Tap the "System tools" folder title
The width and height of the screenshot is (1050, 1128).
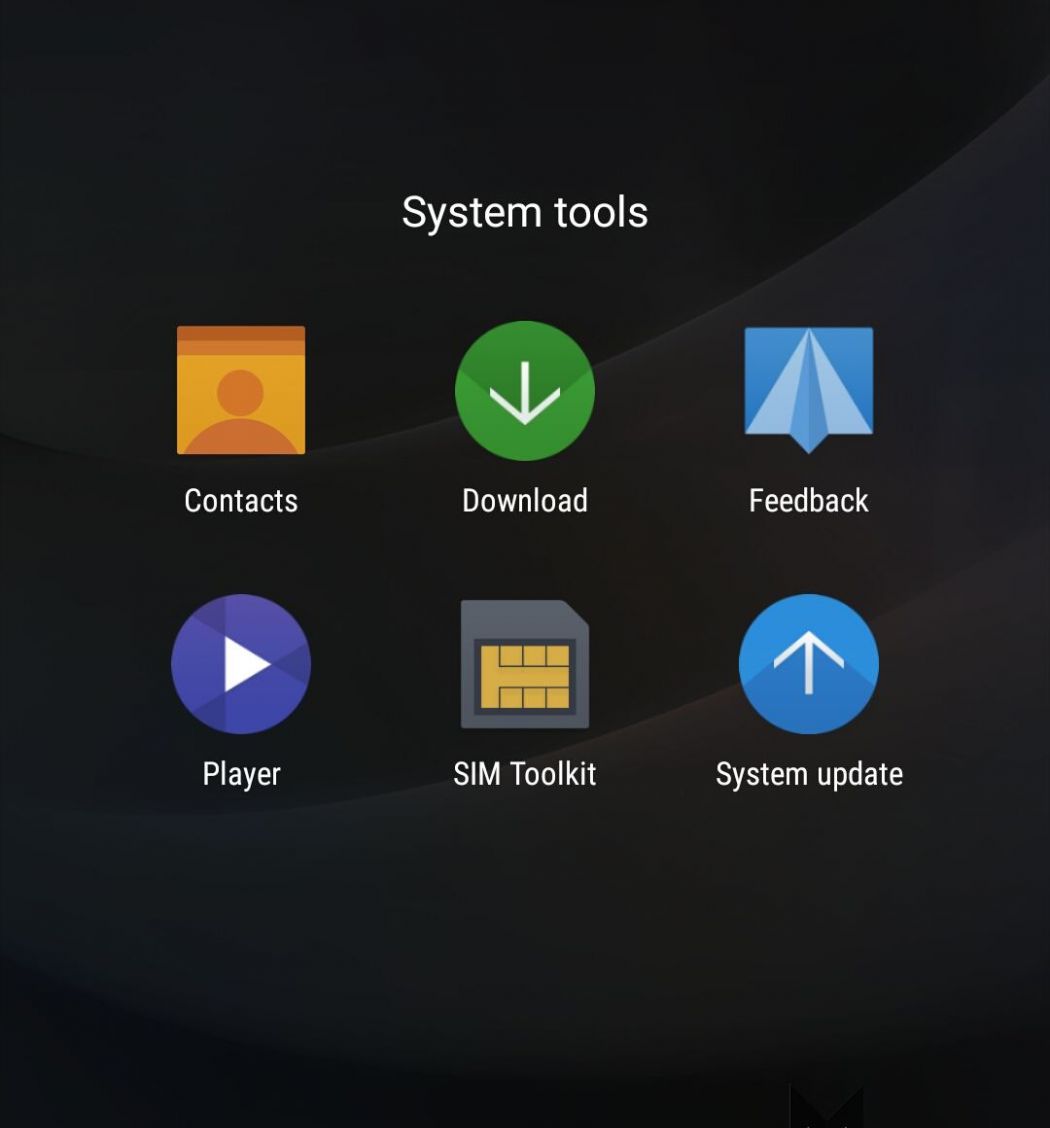525,212
